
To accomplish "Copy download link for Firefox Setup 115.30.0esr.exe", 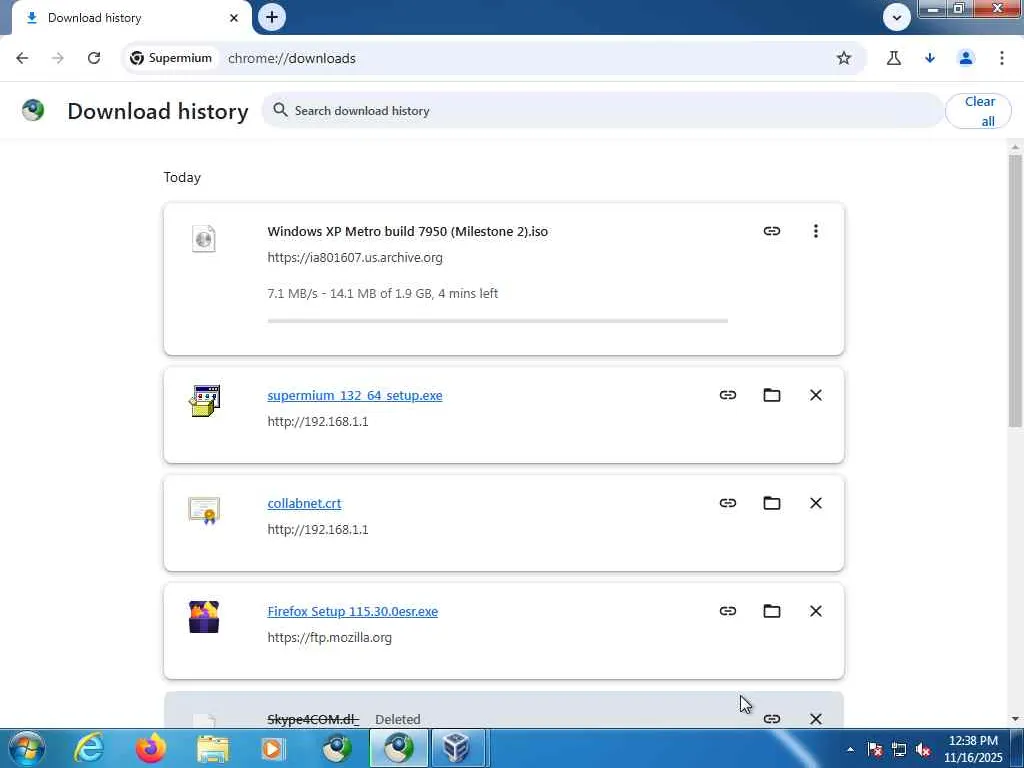I will 728,611.
